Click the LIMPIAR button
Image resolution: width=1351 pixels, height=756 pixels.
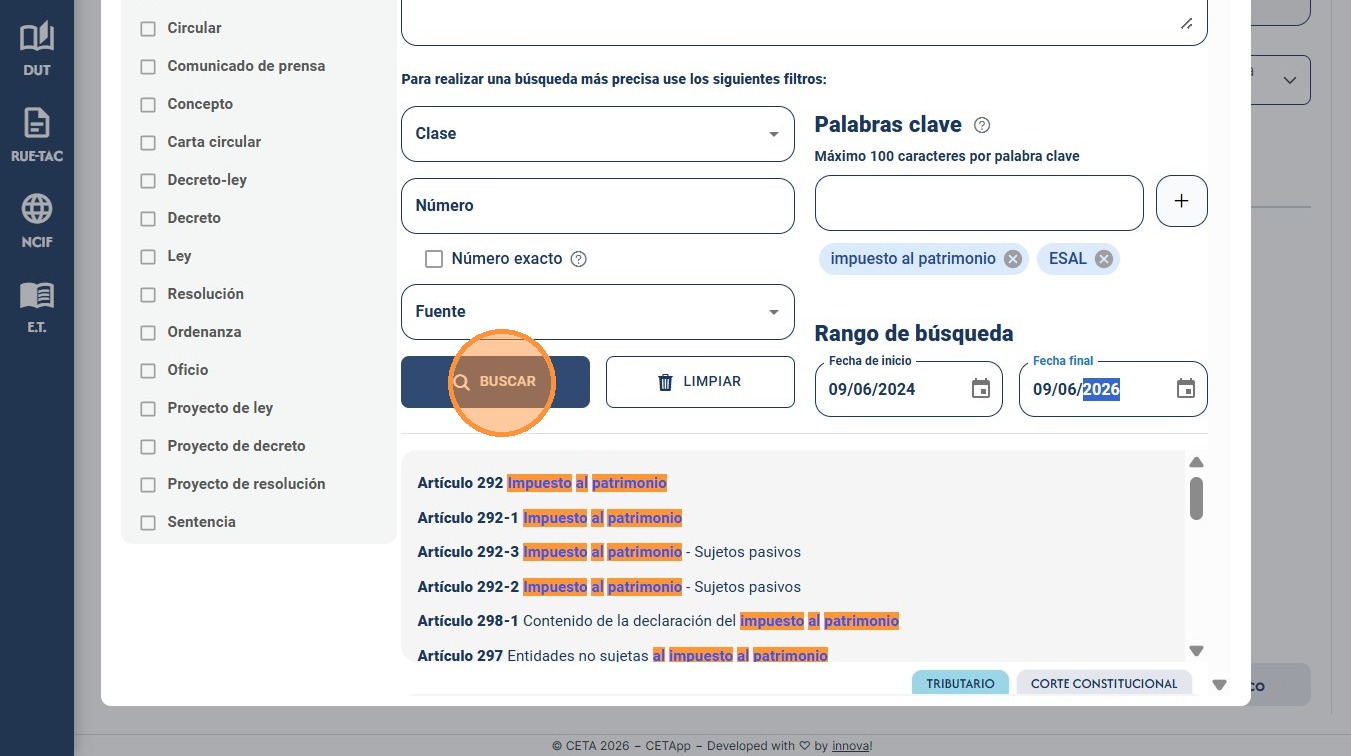point(700,382)
